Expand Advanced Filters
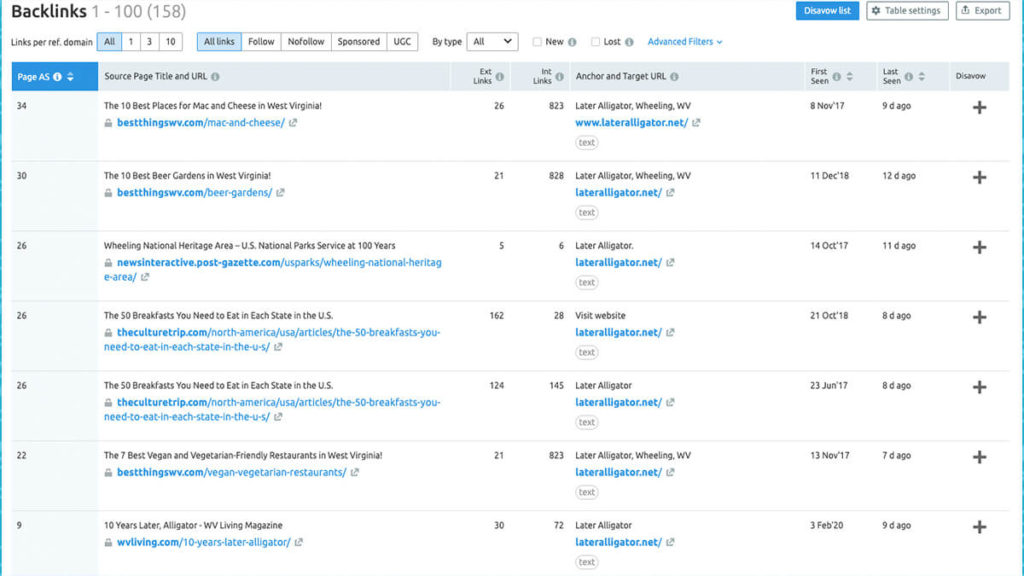The height and width of the screenshot is (576, 1024). click(x=685, y=42)
